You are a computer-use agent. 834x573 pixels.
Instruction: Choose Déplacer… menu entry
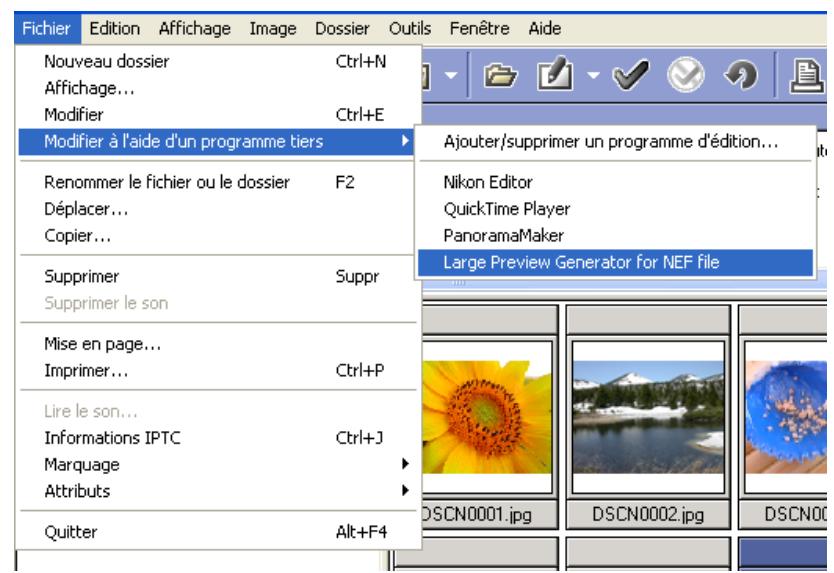tap(217, 209)
